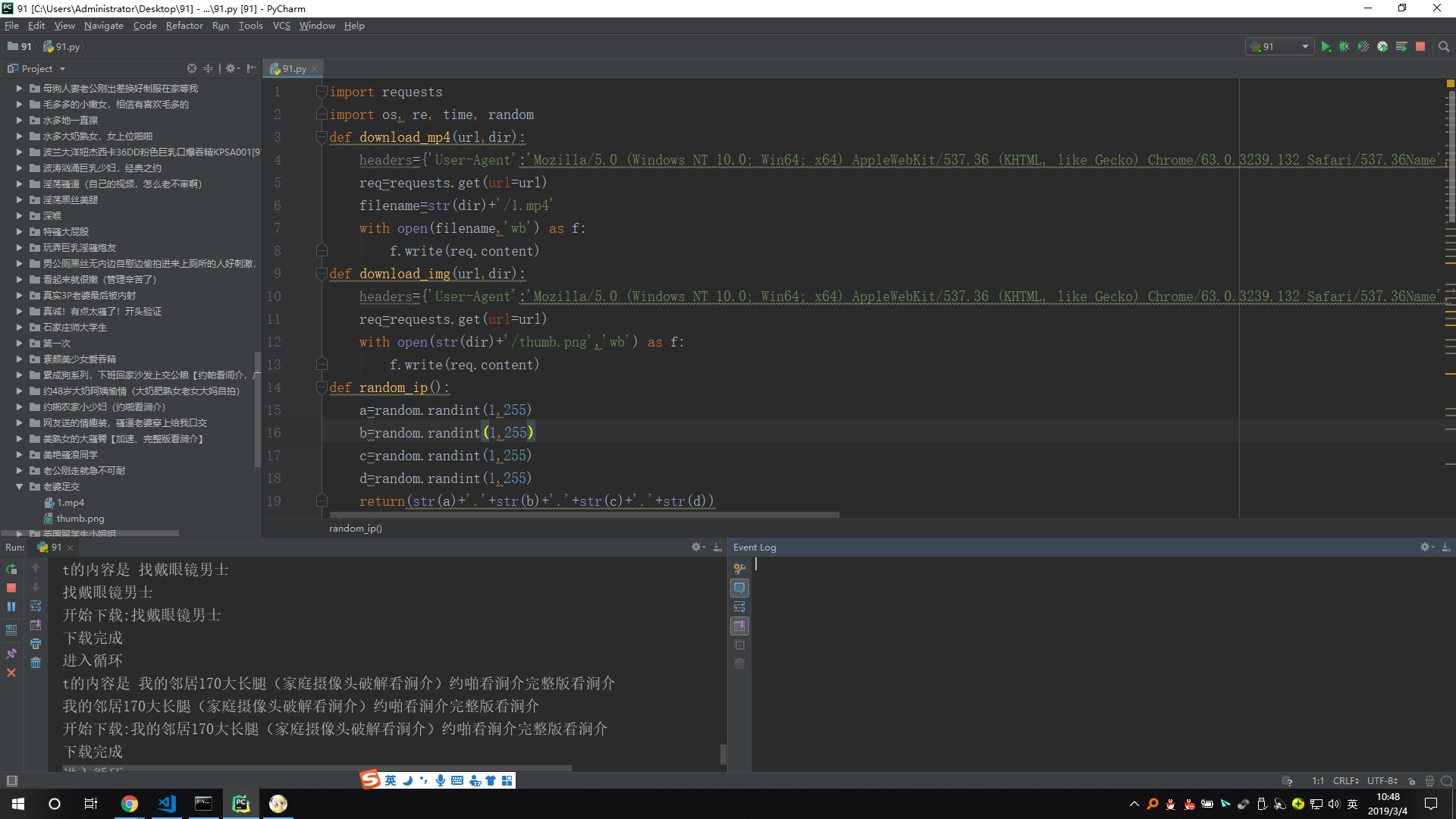Clear all console output with trash icon

36,664
